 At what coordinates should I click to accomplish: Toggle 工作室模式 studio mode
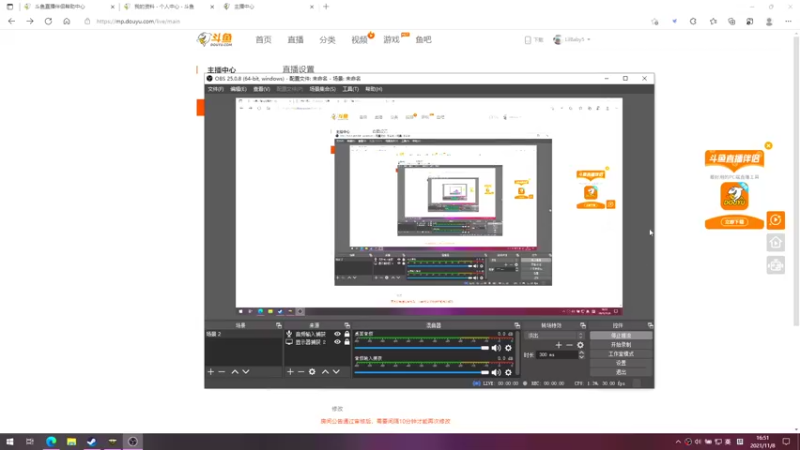tap(621, 354)
